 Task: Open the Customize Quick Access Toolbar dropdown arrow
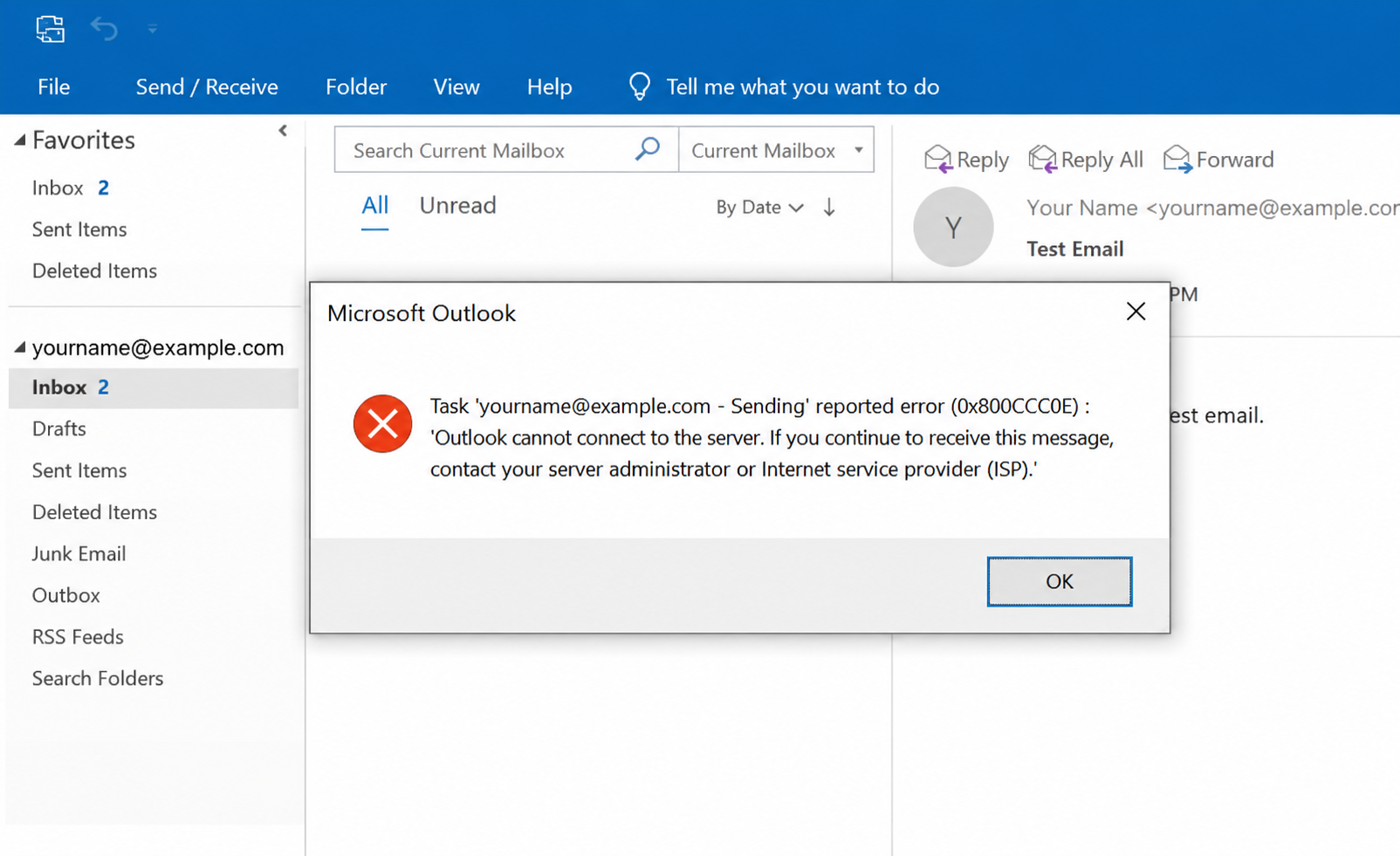pyautogui.click(x=153, y=29)
